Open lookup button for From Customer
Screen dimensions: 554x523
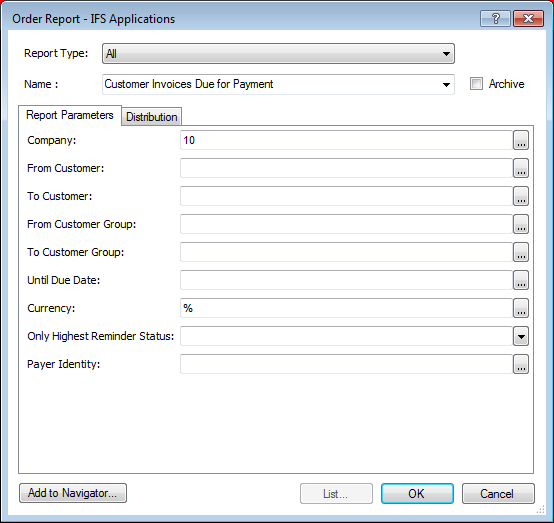(521, 168)
